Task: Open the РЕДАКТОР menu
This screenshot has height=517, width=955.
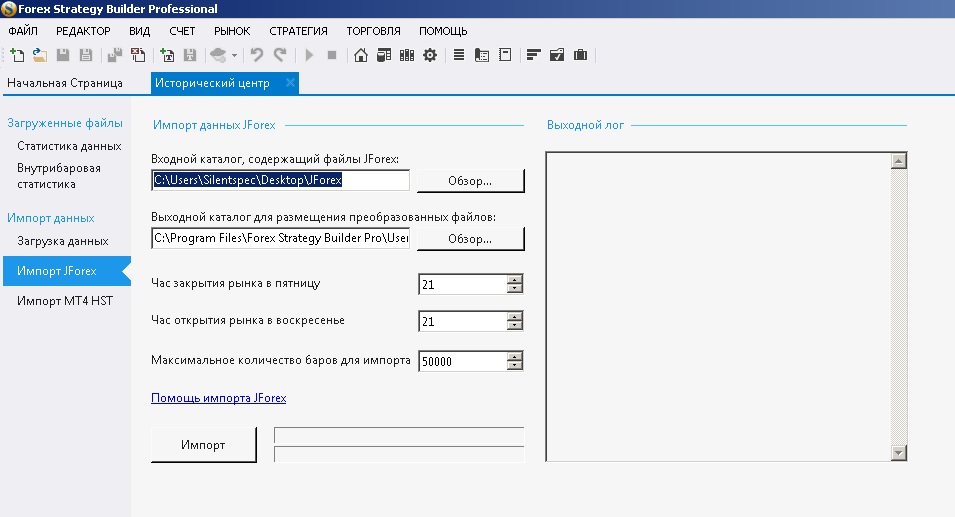Action: pos(83,31)
